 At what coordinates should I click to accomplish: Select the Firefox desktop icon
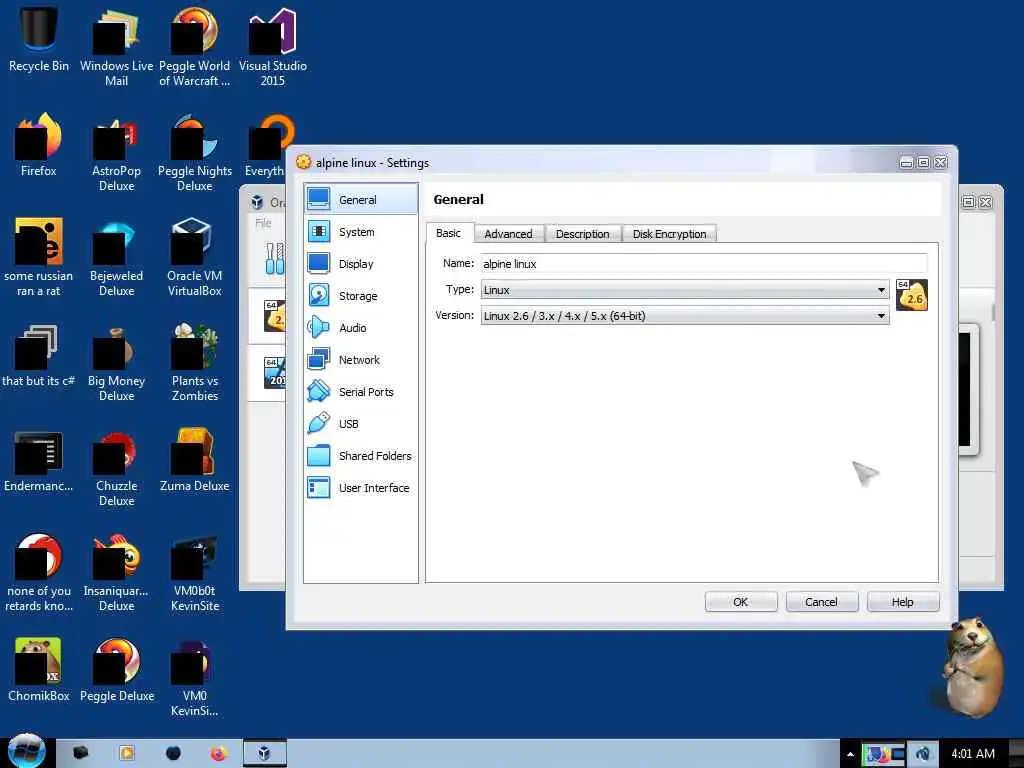pyautogui.click(x=39, y=145)
